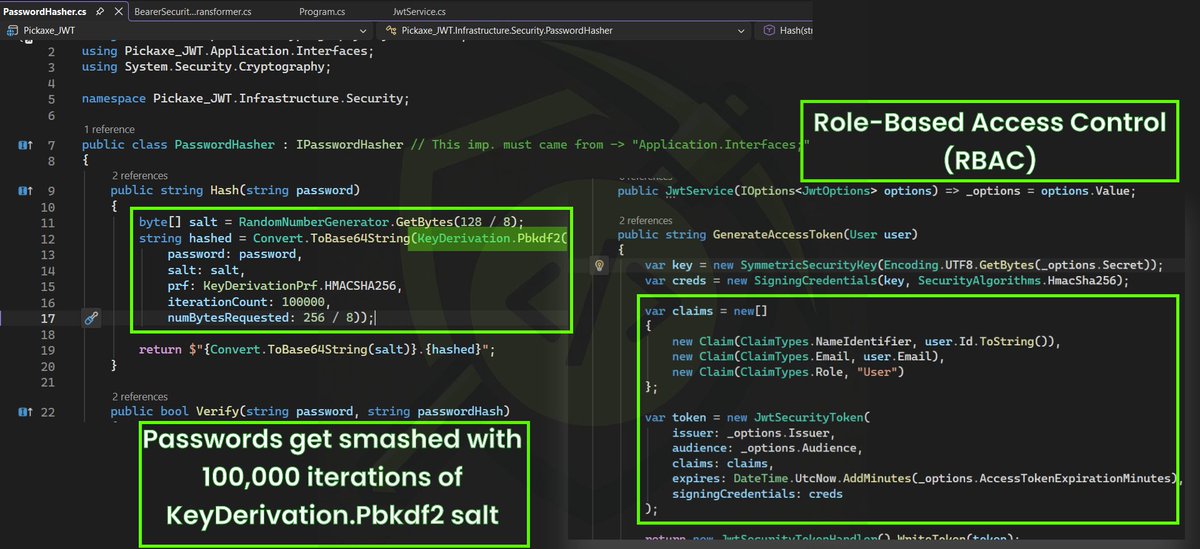Click 'using System.Security.Cryptography' on line 3
The height and width of the screenshot is (549, 1200).
(205, 67)
